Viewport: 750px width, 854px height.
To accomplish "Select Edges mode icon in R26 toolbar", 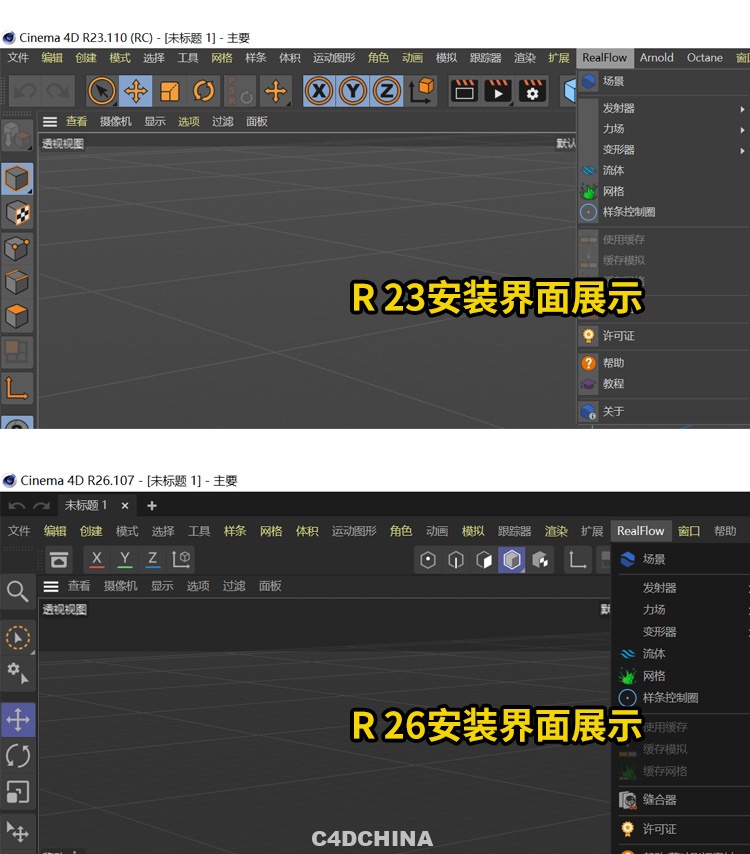I will pos(456,560).
